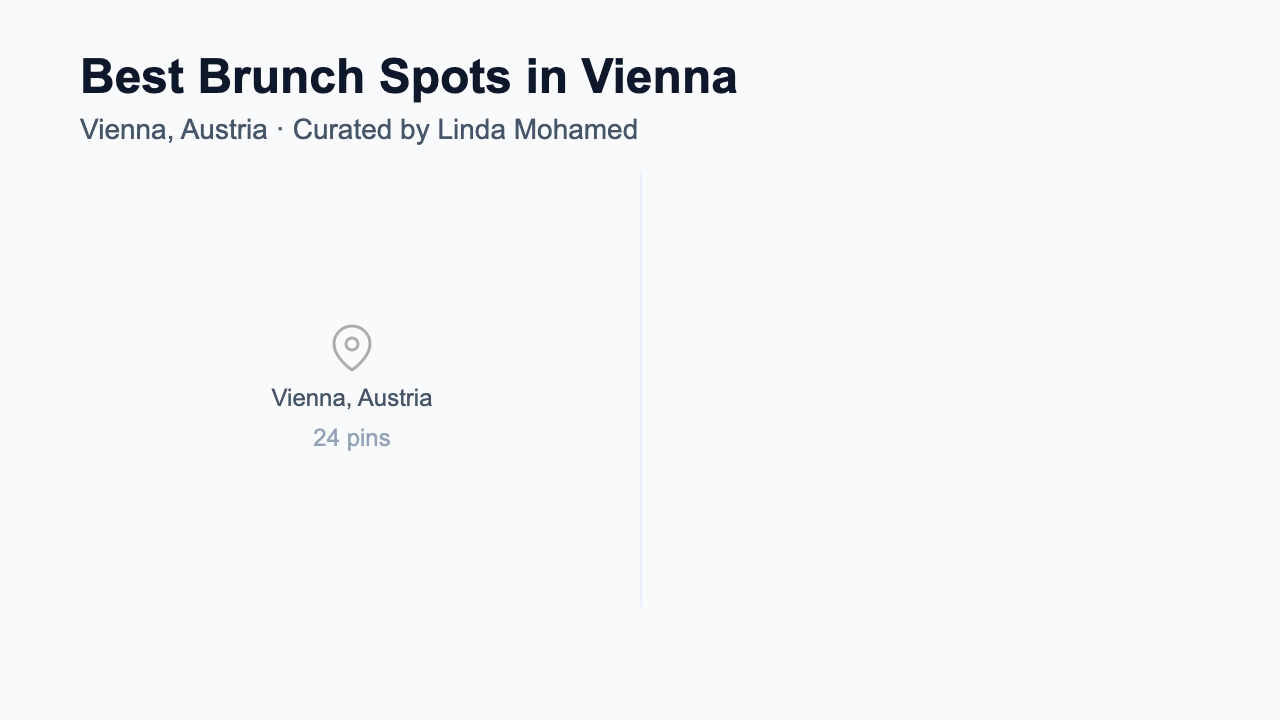Click the word Best in the heading
The image size is (1280, 720).
131,77
